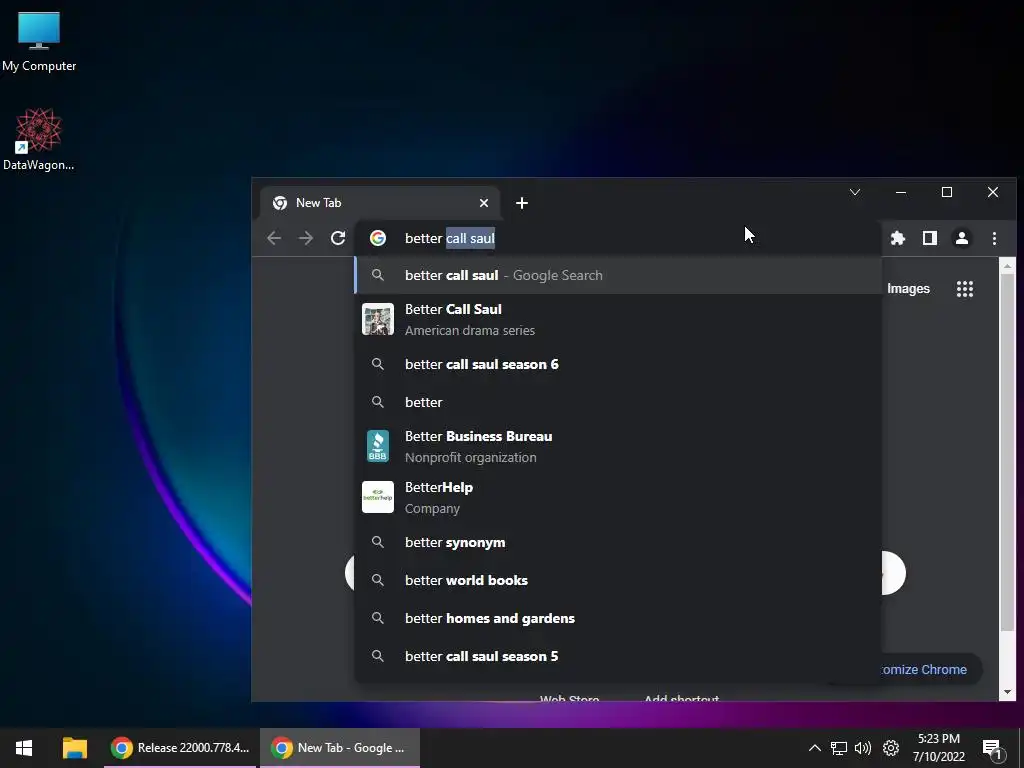Open File Explorer from taskbar
The image size is (1024, 768).
pos(74,748)
